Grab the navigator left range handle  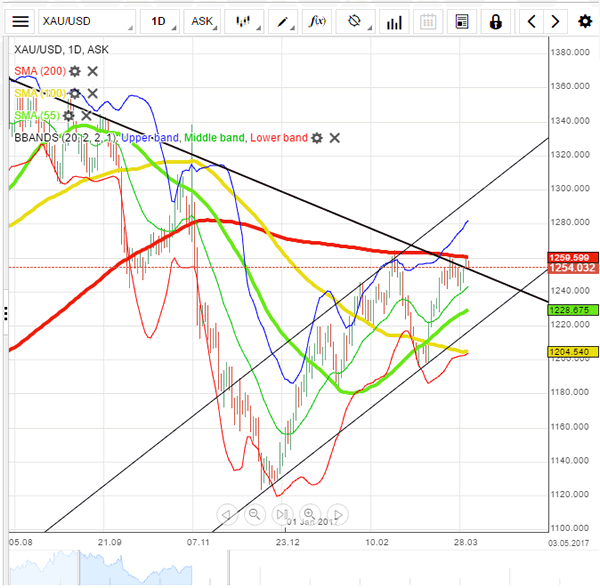coord(79,568)
